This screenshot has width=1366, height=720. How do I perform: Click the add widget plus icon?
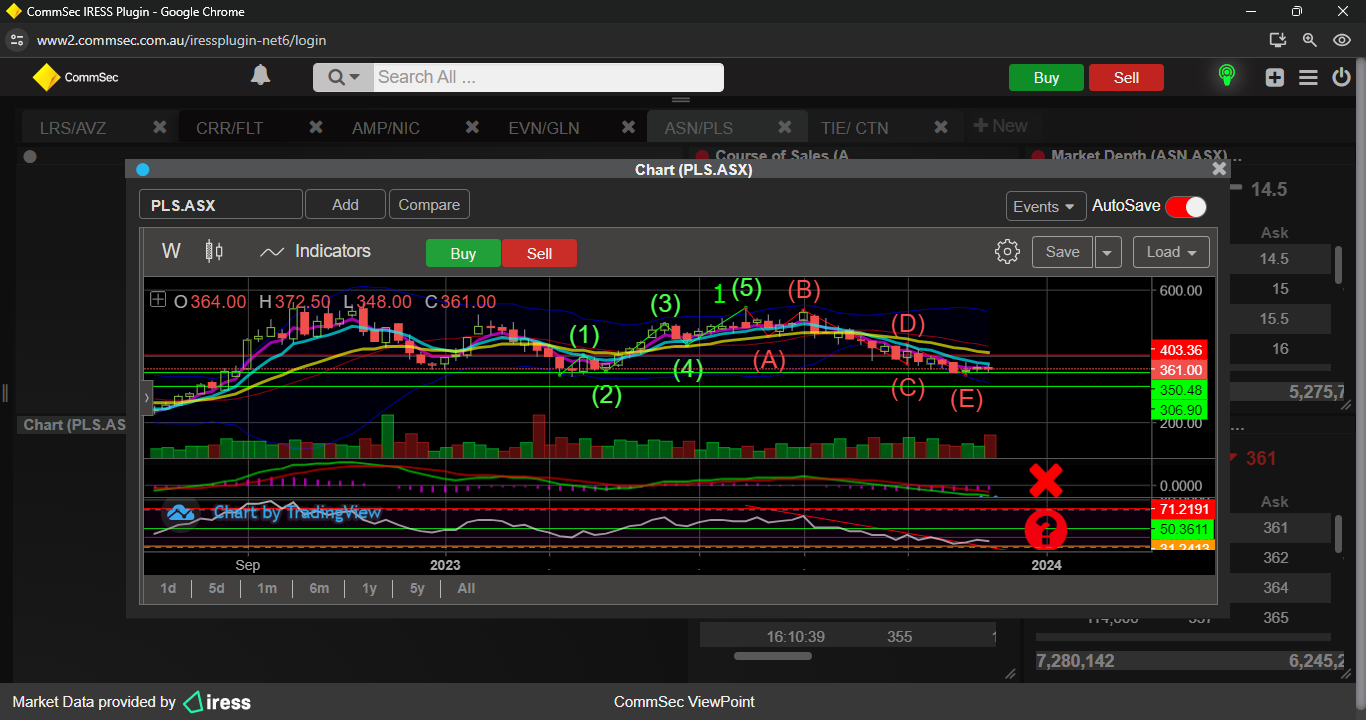(x=1274, y=78)
